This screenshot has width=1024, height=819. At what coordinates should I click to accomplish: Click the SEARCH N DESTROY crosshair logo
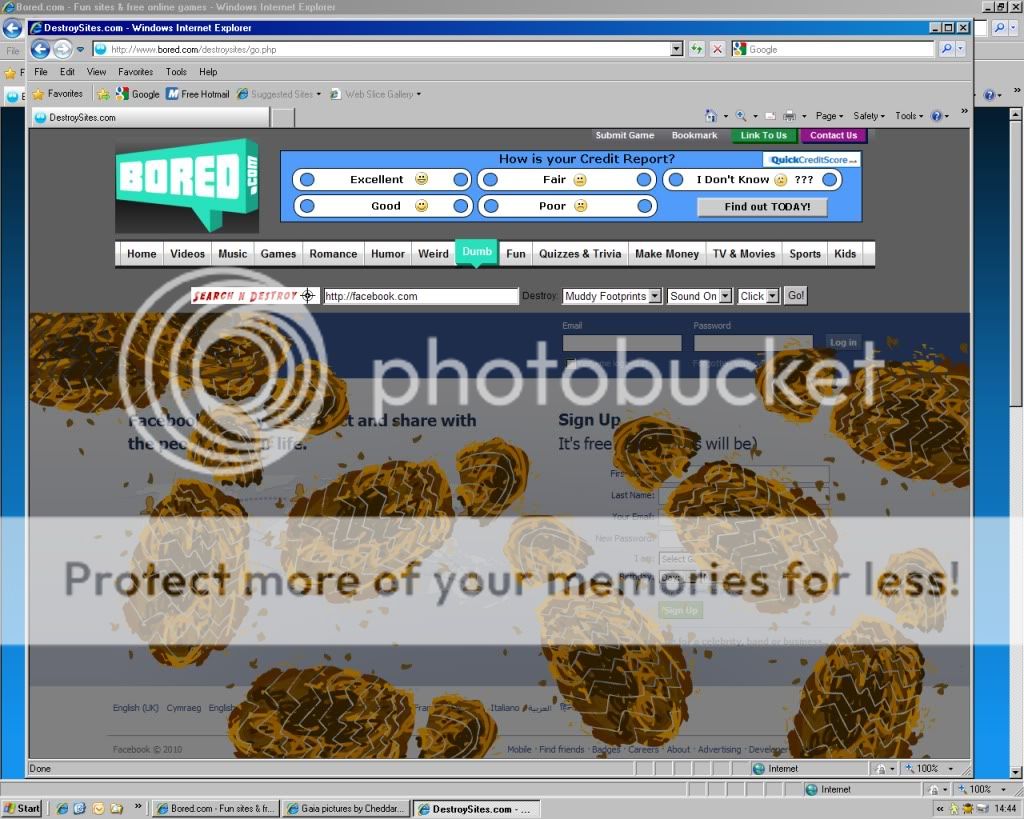tap(255, 296)
